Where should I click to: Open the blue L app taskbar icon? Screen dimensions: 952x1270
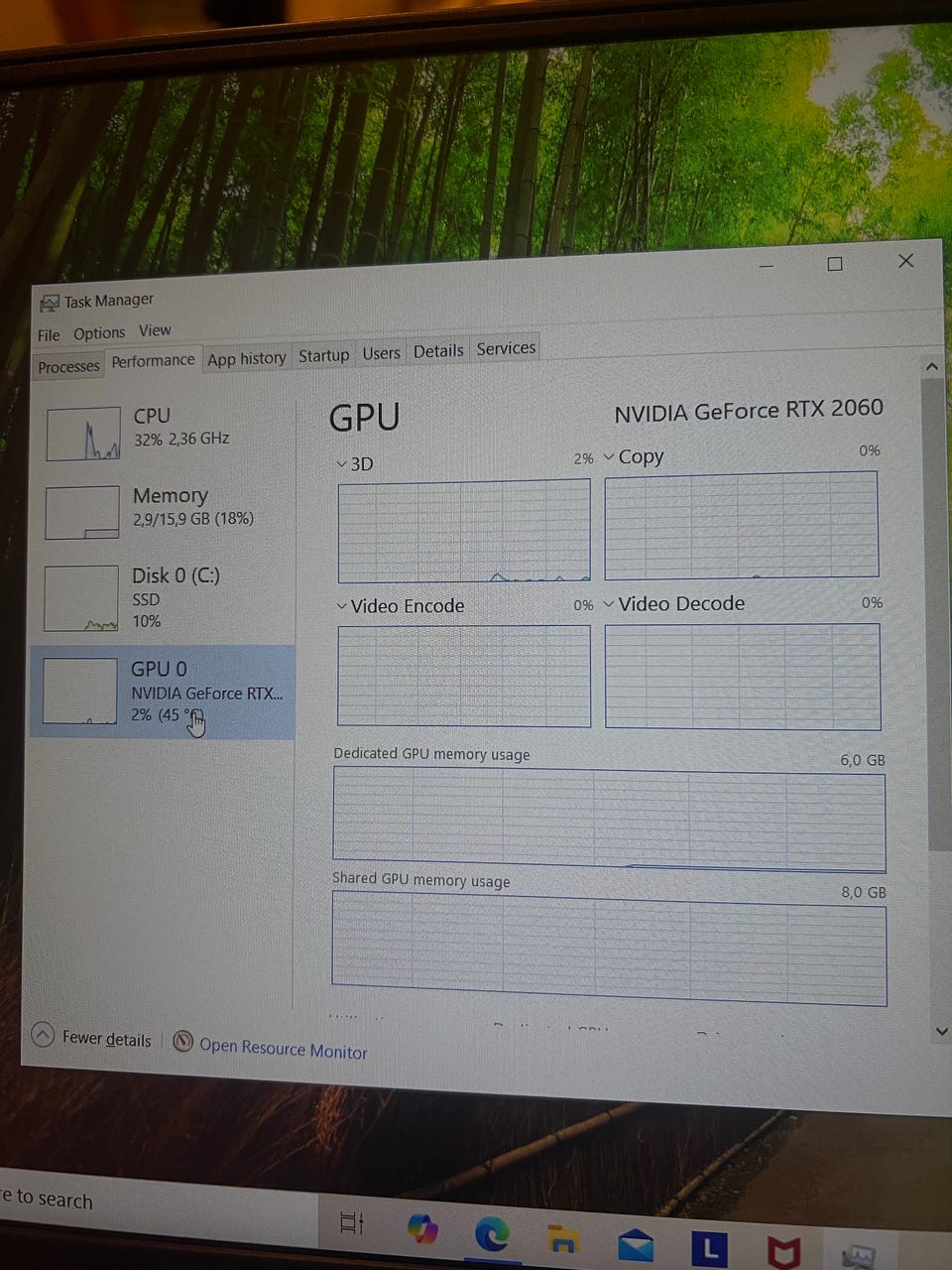click(x=709, y=1250)
